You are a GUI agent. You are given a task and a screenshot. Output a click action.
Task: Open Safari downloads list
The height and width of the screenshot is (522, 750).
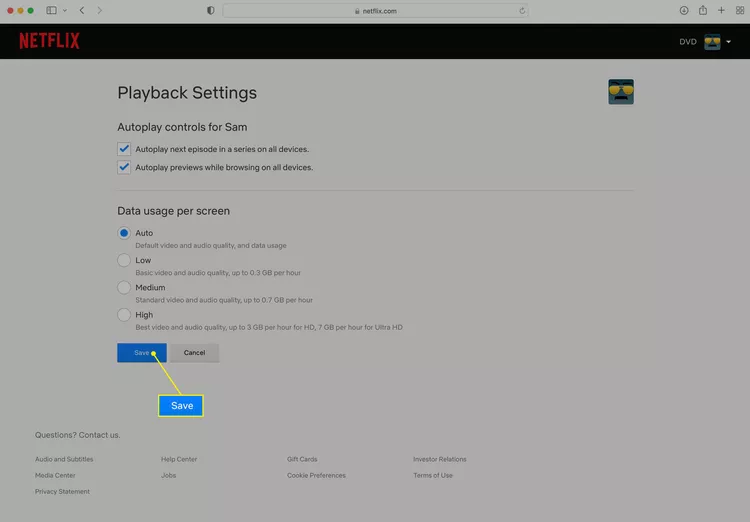pyautogui.click(x=684, y=10)
